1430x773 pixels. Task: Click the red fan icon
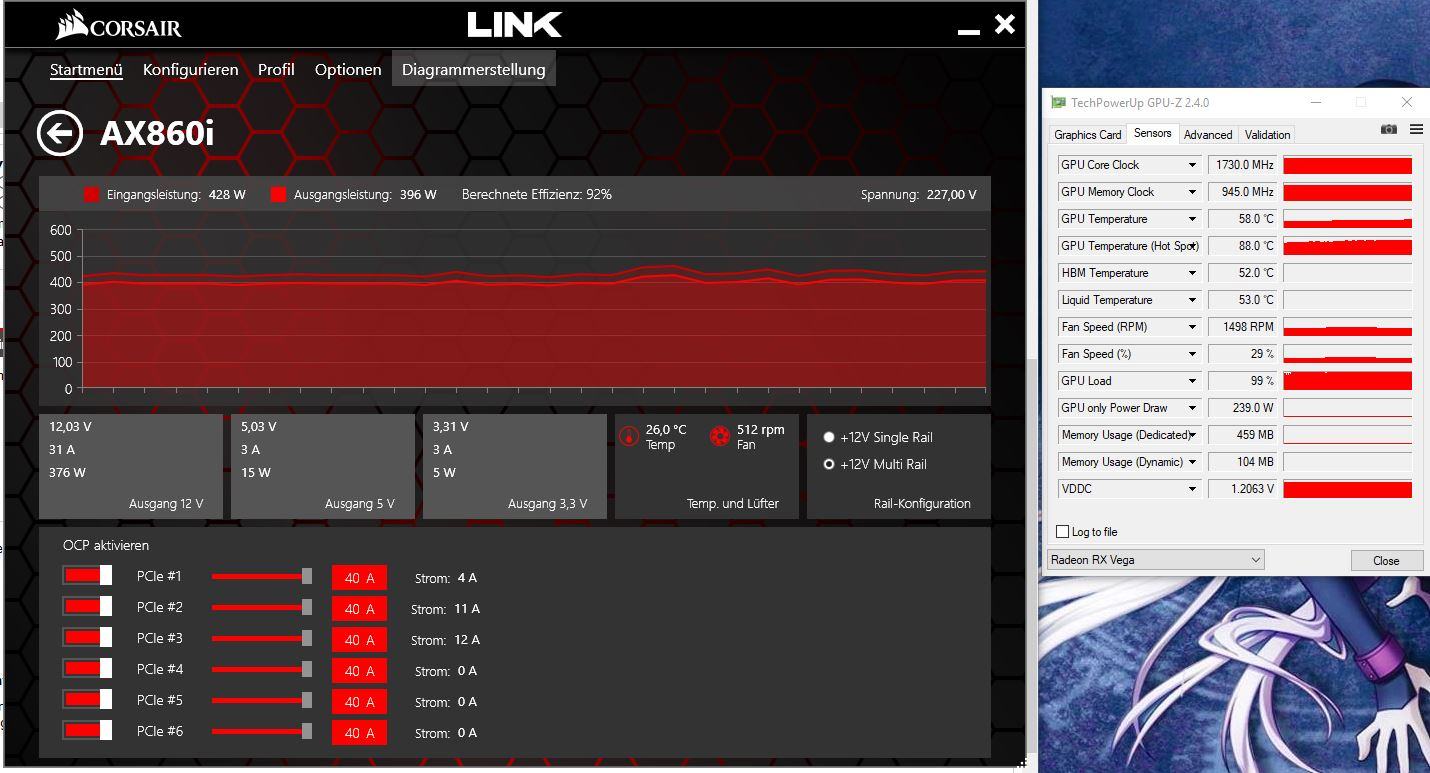[720, 436]
